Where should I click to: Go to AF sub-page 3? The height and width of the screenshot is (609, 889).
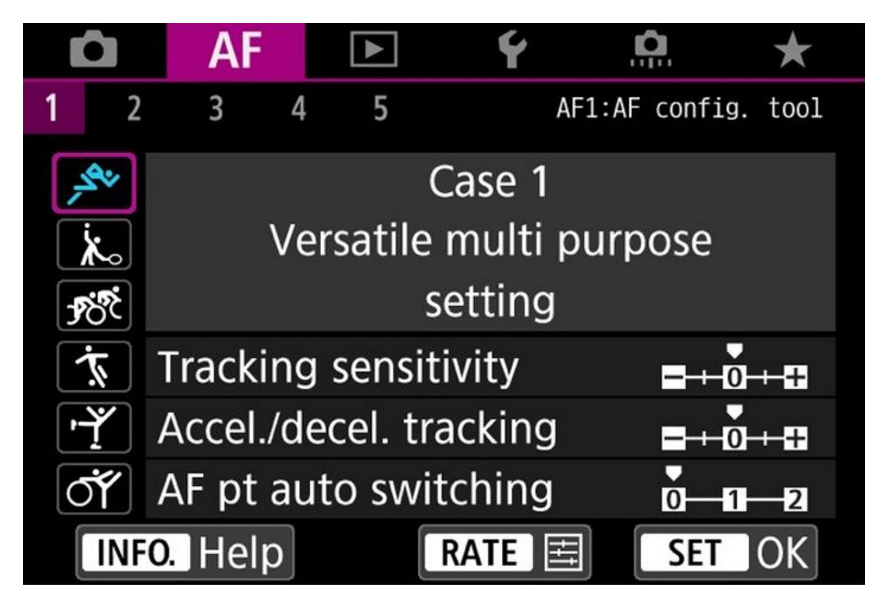click(214, 107)
